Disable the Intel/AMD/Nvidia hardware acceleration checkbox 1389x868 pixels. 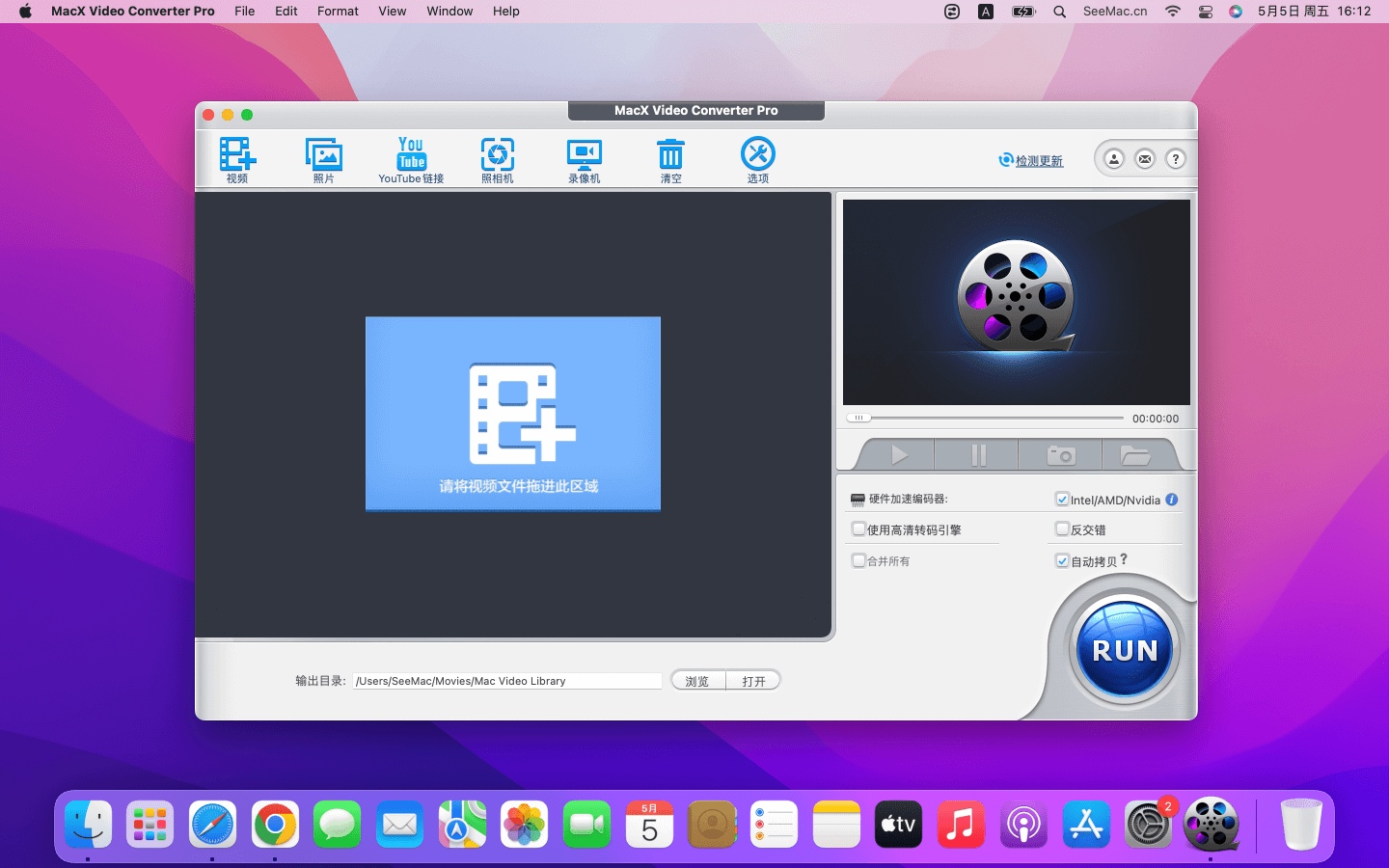pyautogui.click(x=1062, y=500)
